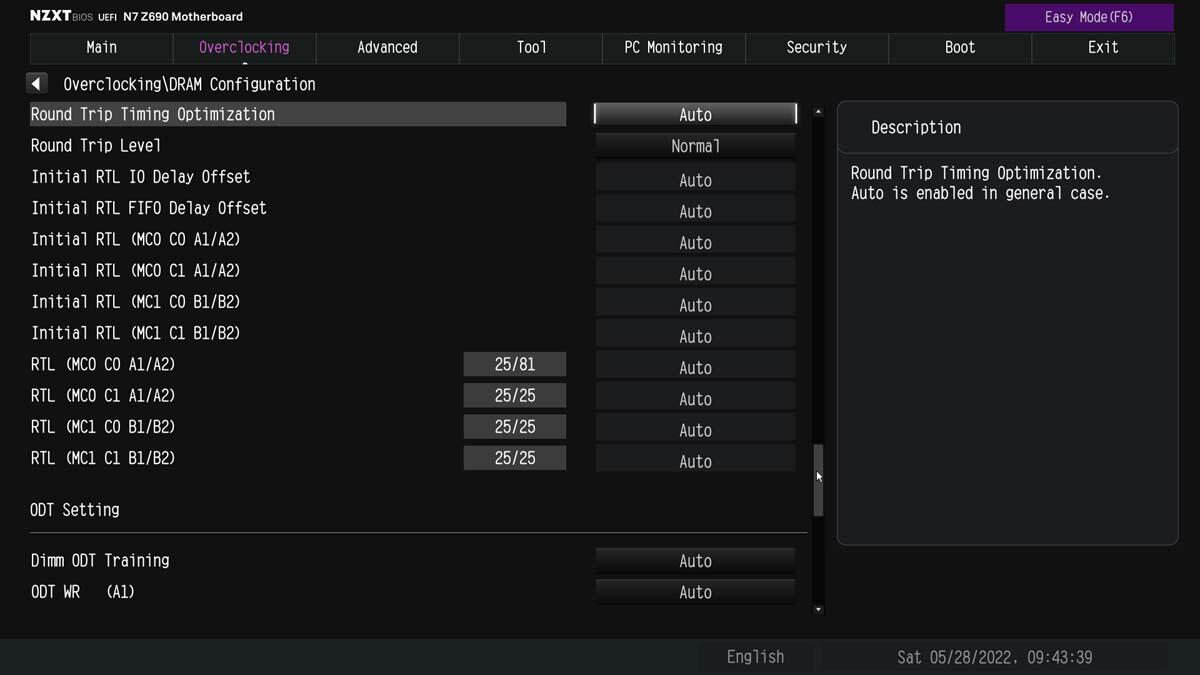Switch to the Main tab
This screenshot has height=675, width=1200.
tap(101, 47)
